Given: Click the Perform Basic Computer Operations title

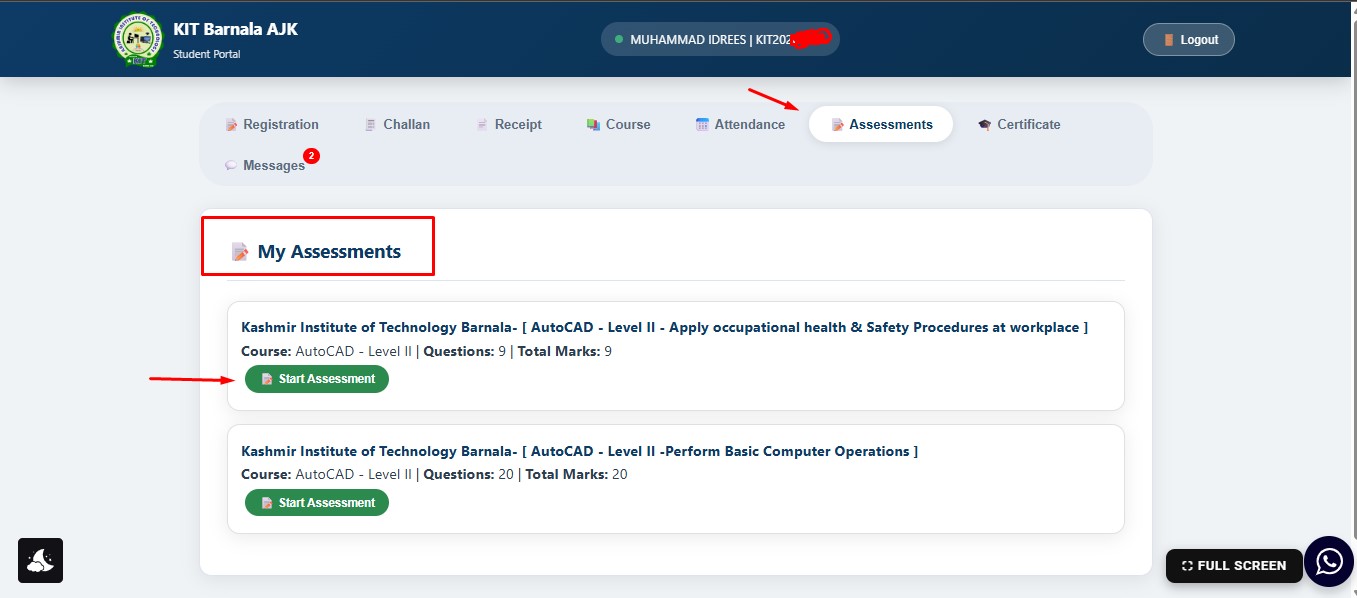Looking at the screenshot, I should tap(579, 451).
